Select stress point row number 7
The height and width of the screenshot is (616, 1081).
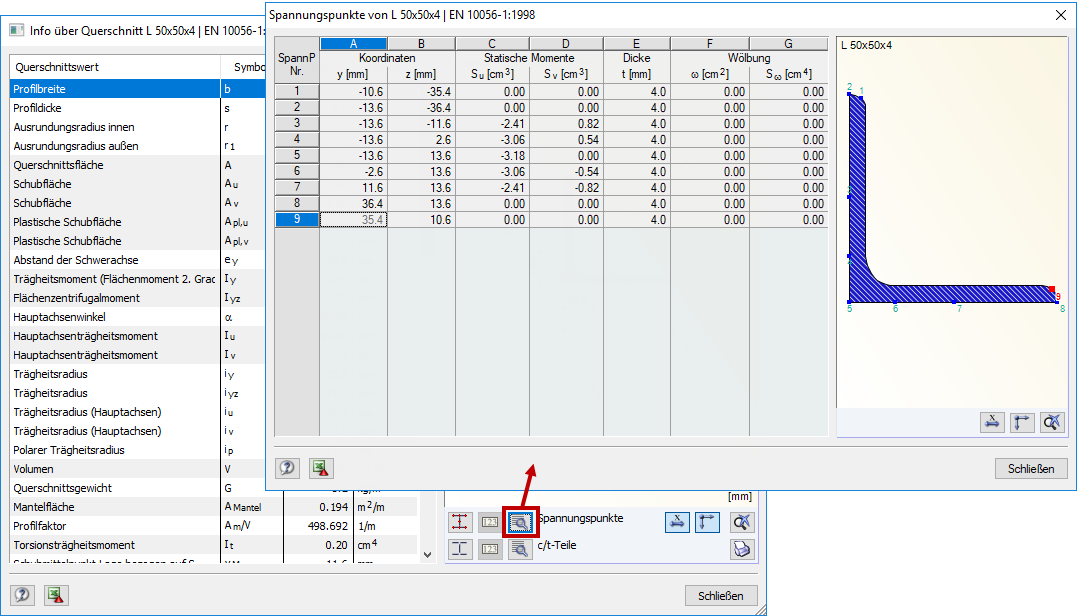(296, 187)
